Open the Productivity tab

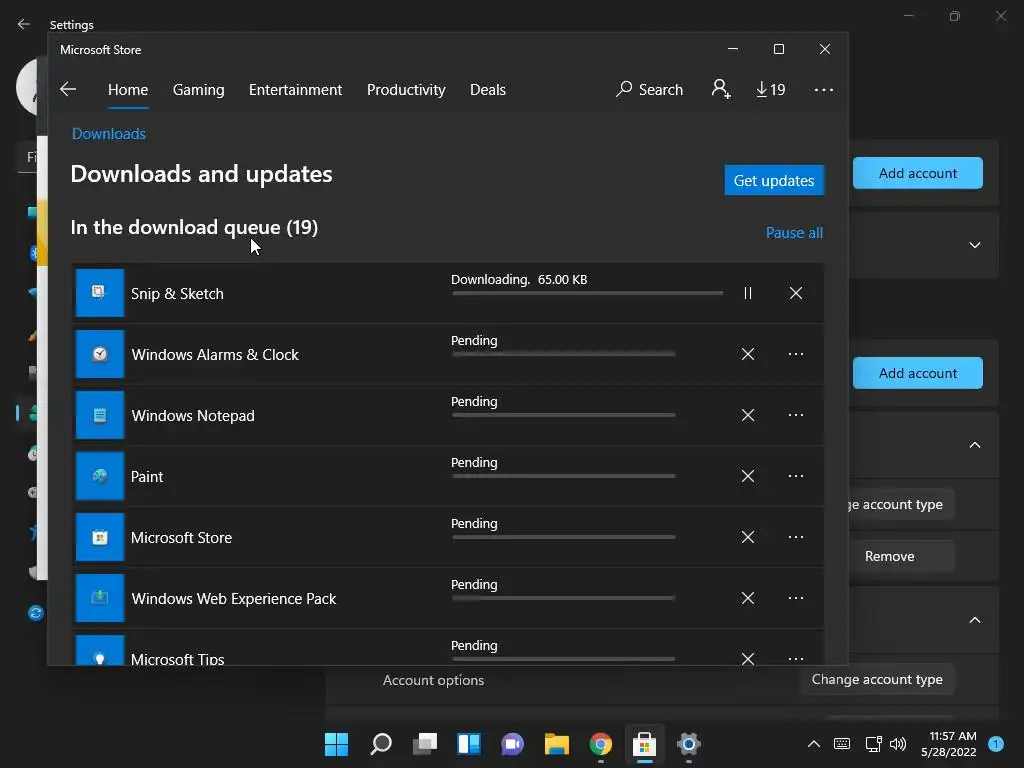(406, 89)
